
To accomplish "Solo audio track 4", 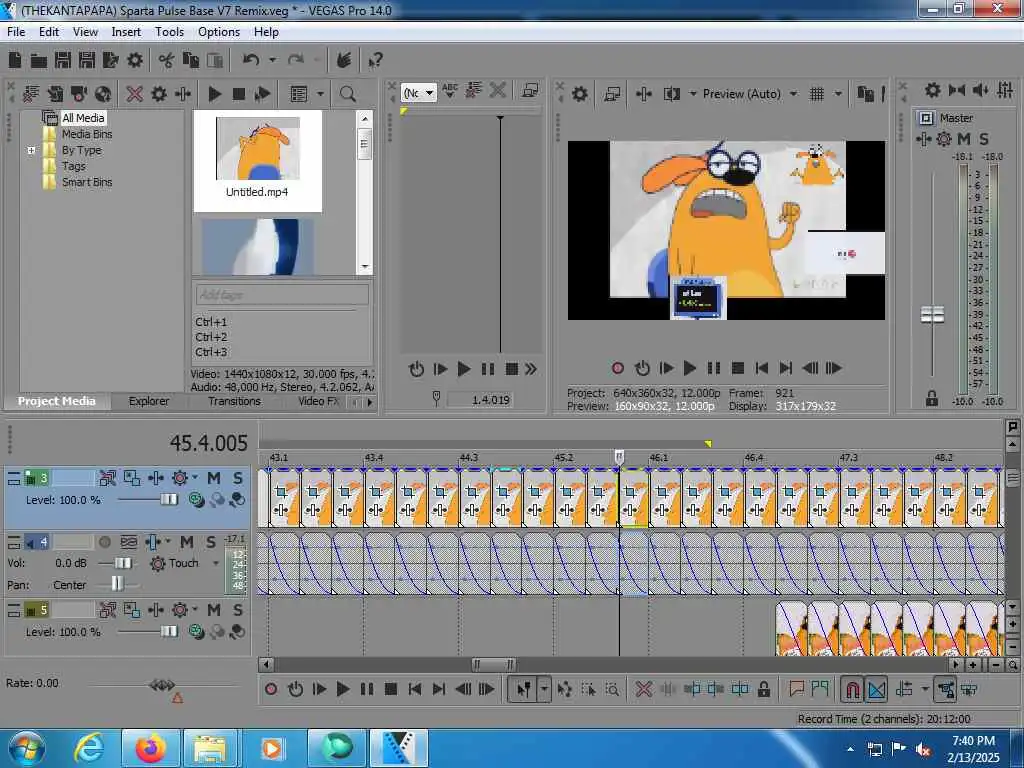I will (210, 541).
